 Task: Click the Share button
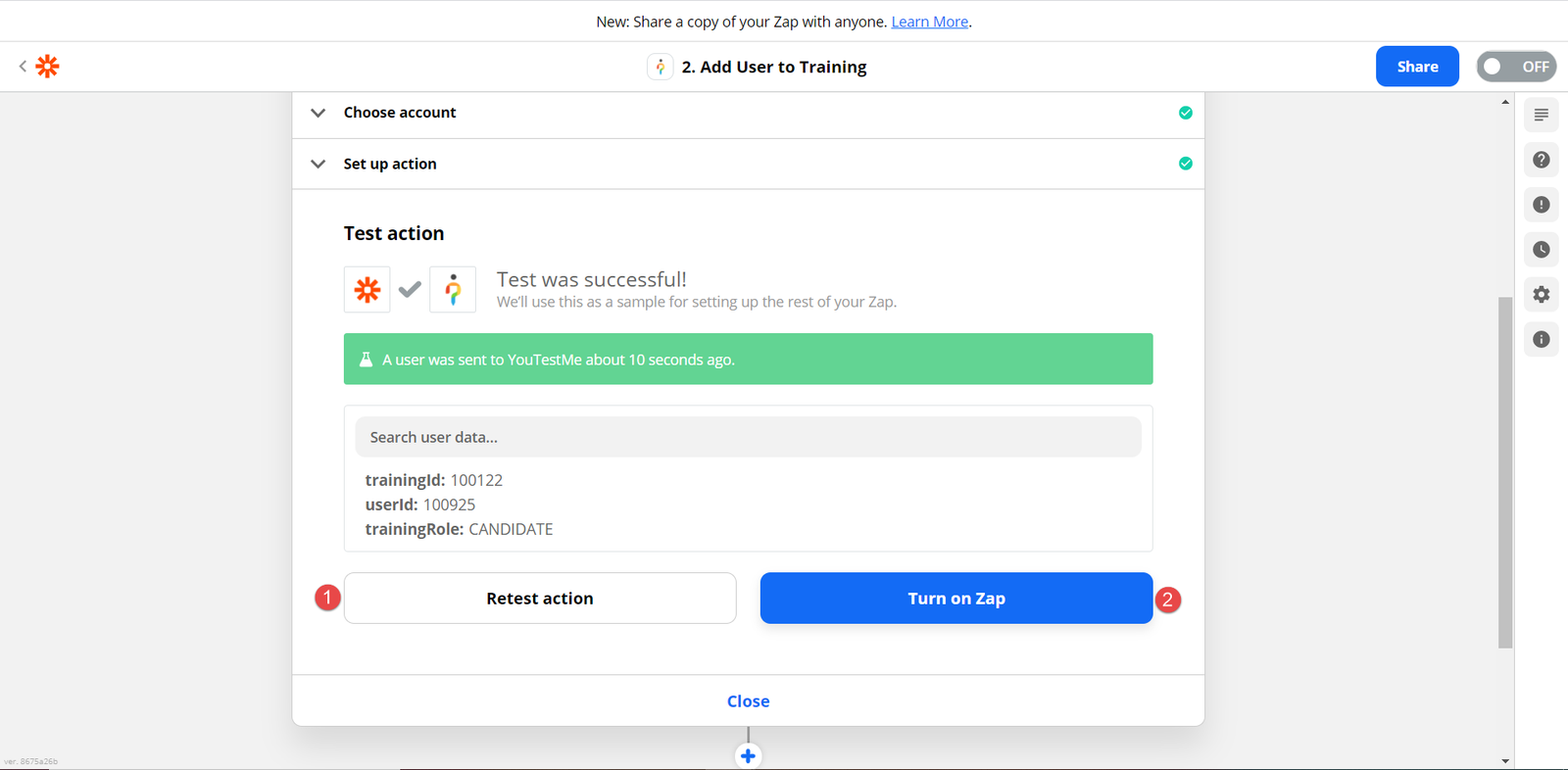point(1416,67)
